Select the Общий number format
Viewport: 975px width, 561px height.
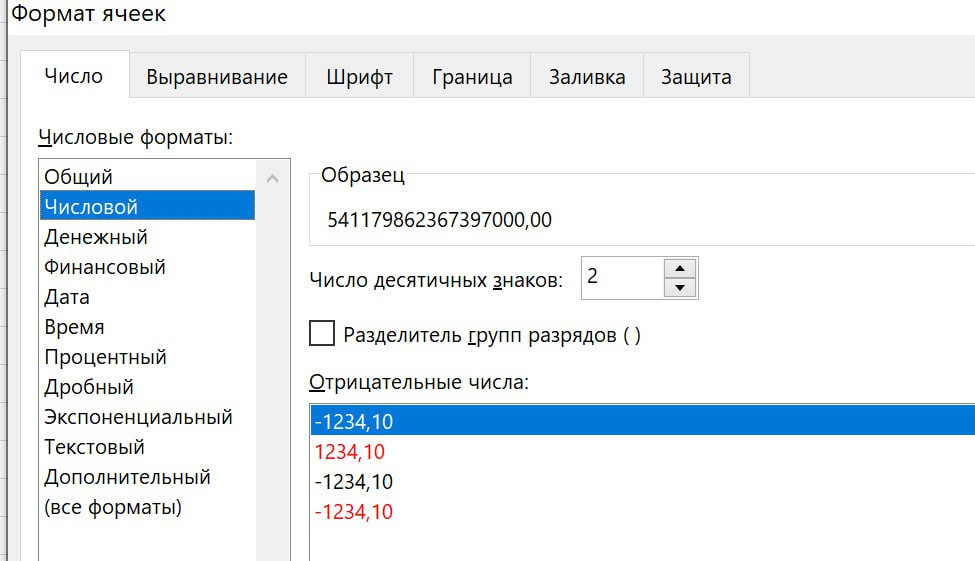[x=78, y=177]
